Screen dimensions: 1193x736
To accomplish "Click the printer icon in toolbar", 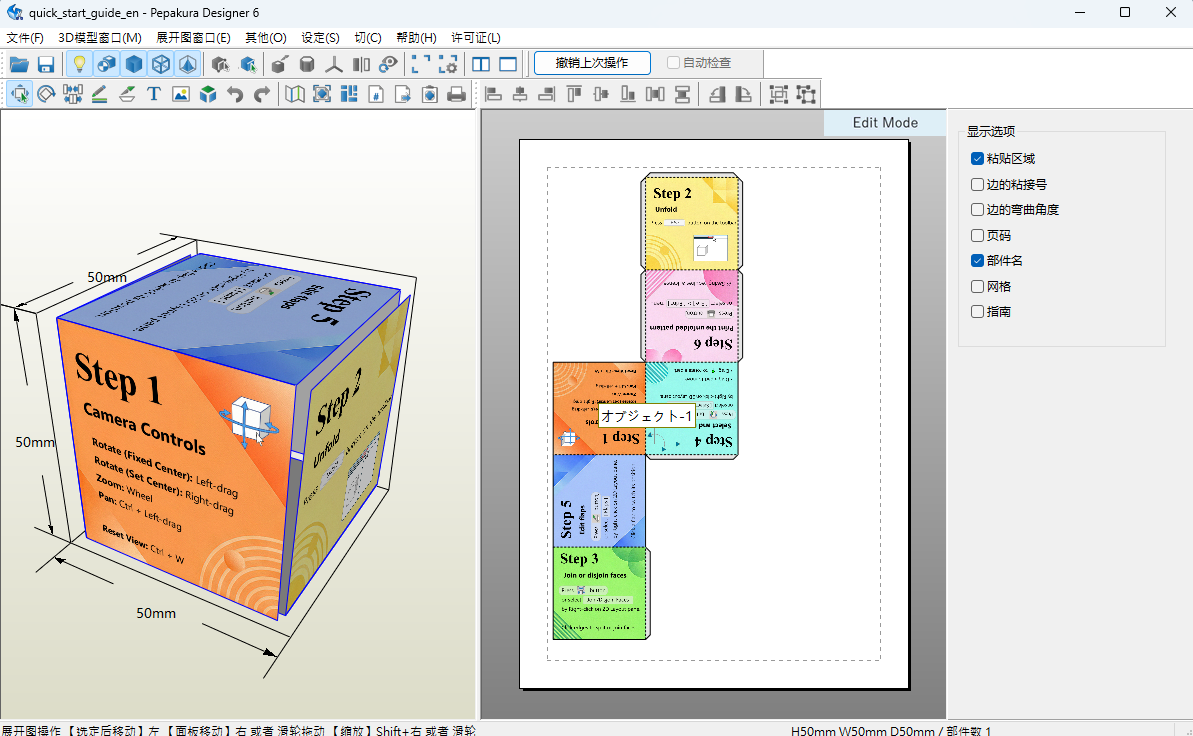I will [x=457, y=94].
